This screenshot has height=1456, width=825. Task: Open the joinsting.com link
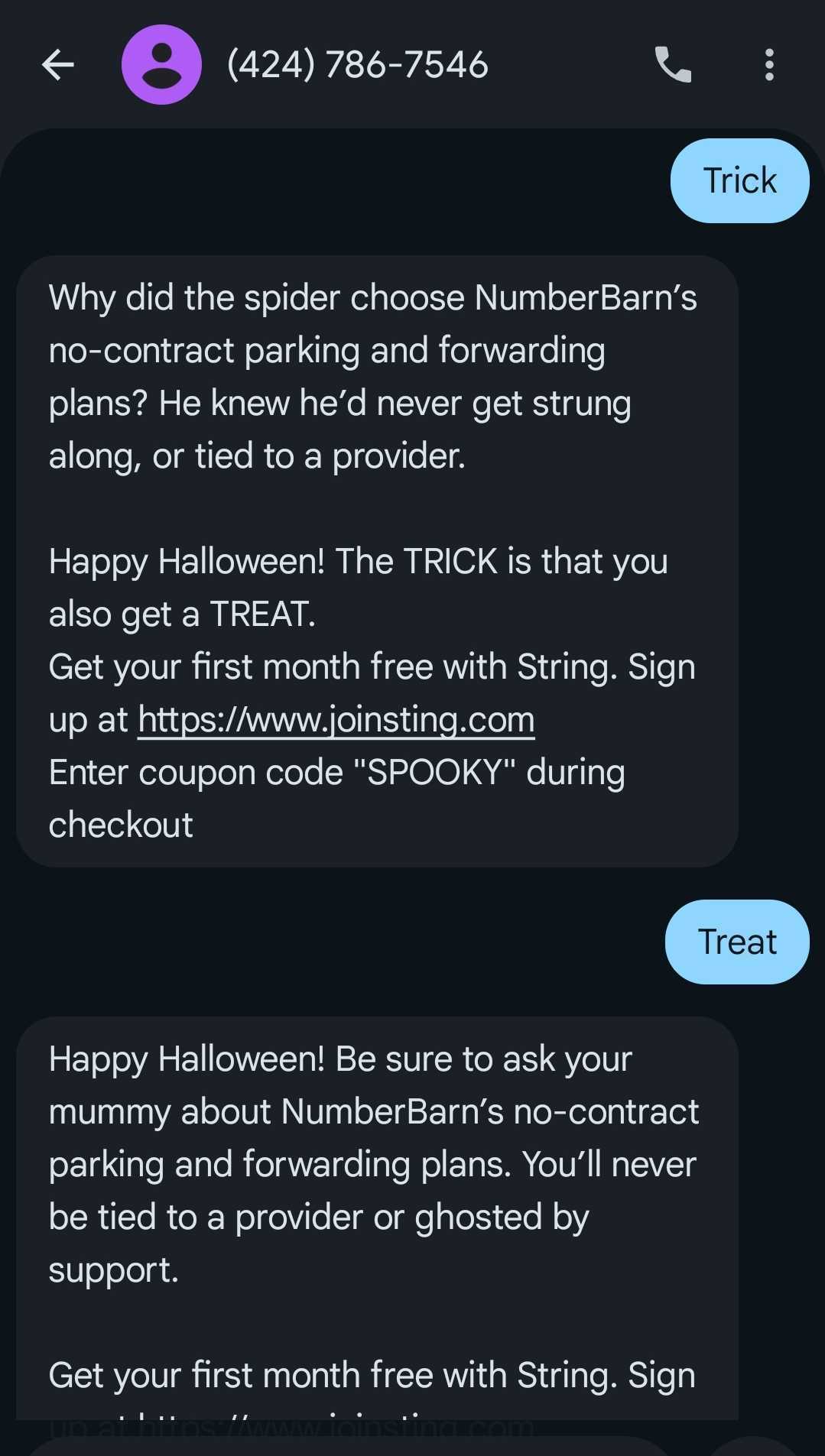point(336,720)
